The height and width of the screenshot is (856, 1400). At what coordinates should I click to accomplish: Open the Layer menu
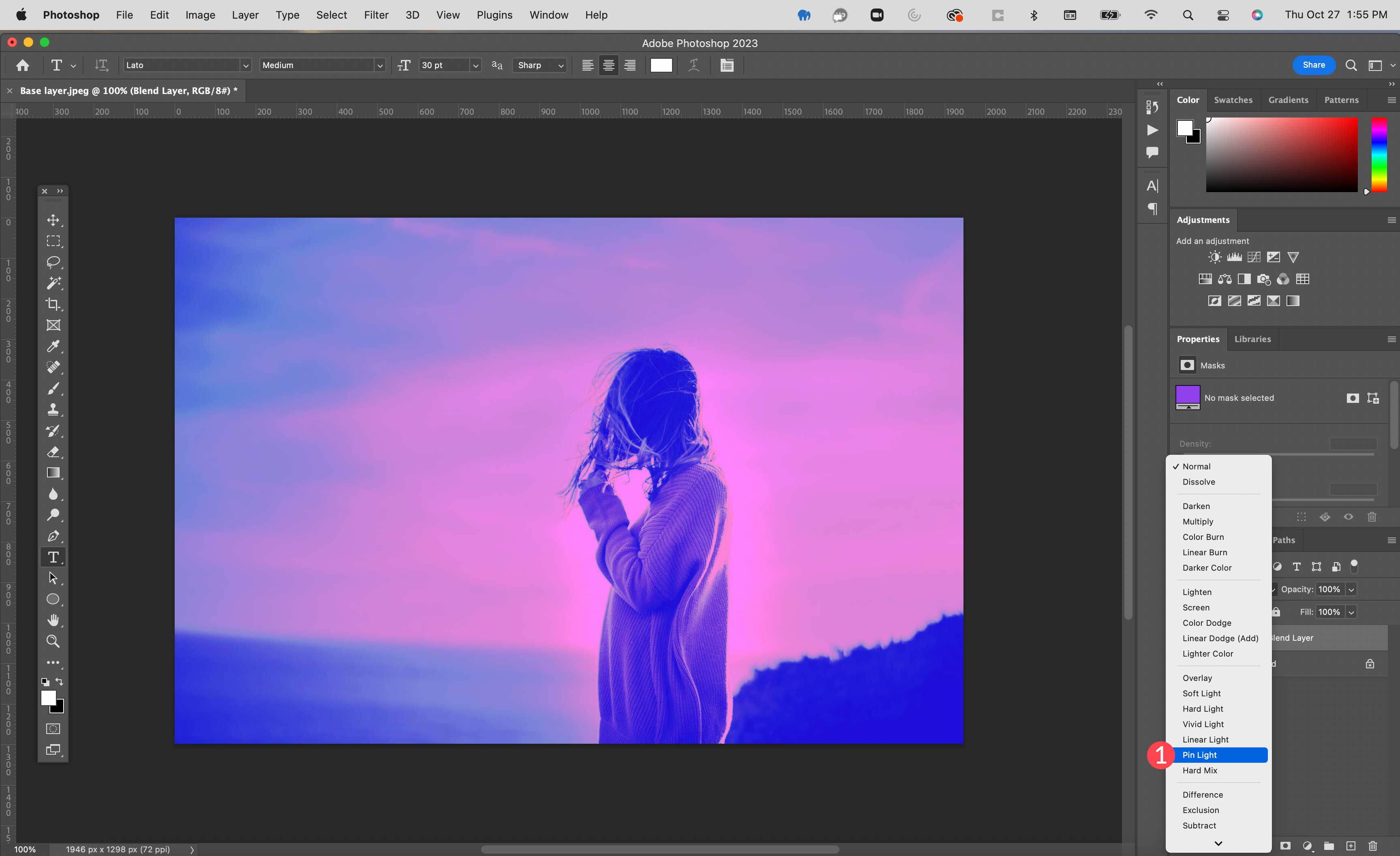(245, 14)
